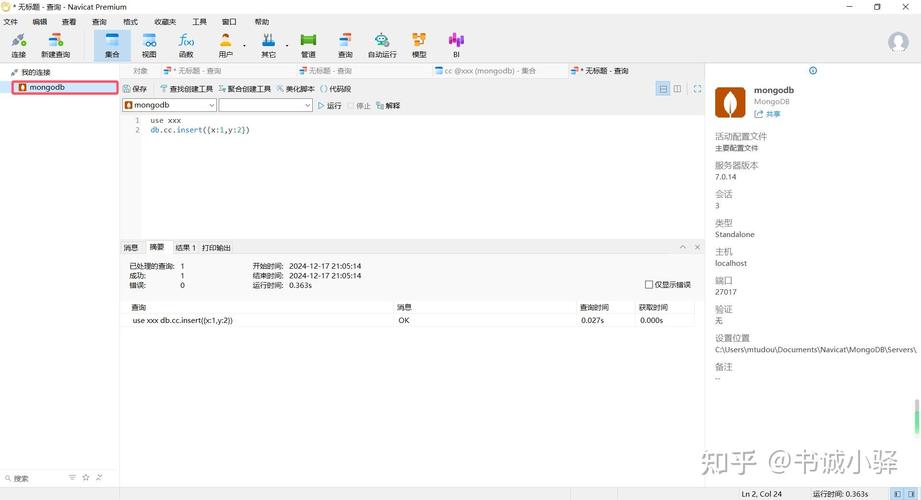Enable the 仅显示错误 checkbox
The height and width of the screenshot is (500, 921).
649,285
